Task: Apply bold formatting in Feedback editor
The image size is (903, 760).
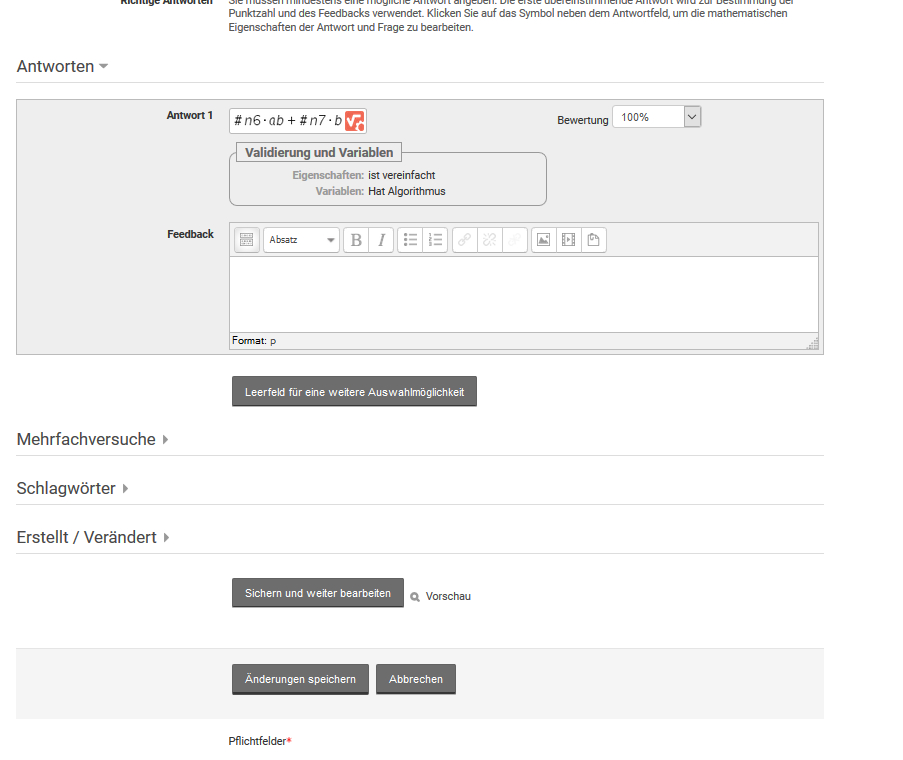Action: 355,240
